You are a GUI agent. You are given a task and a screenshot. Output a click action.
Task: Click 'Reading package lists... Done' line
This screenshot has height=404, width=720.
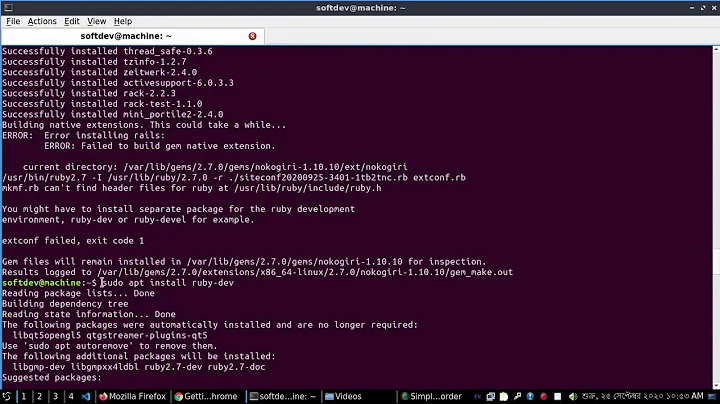point(78,293)
